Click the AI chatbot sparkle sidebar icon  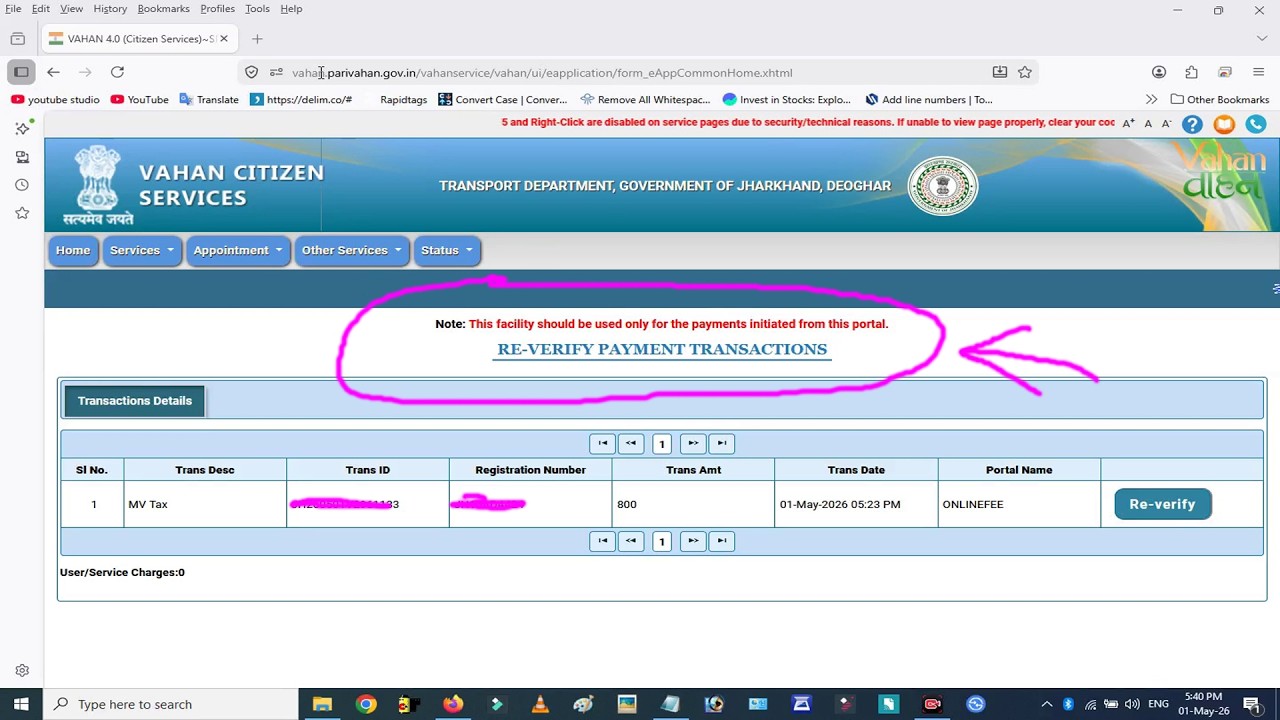(22, 129)
